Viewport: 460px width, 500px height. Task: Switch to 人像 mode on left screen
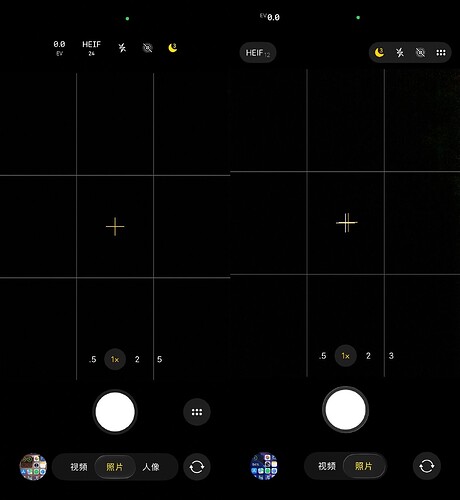point(151,467)
